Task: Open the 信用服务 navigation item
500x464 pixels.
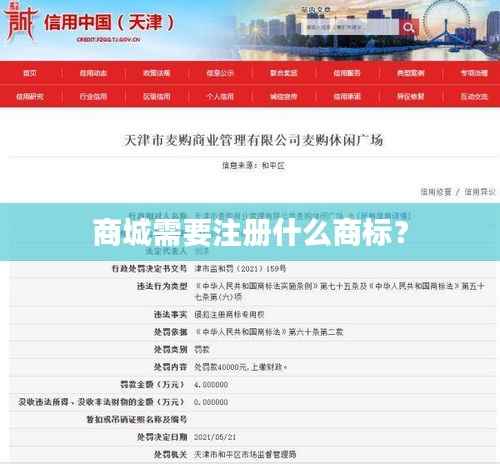Action: click(347, 73)
